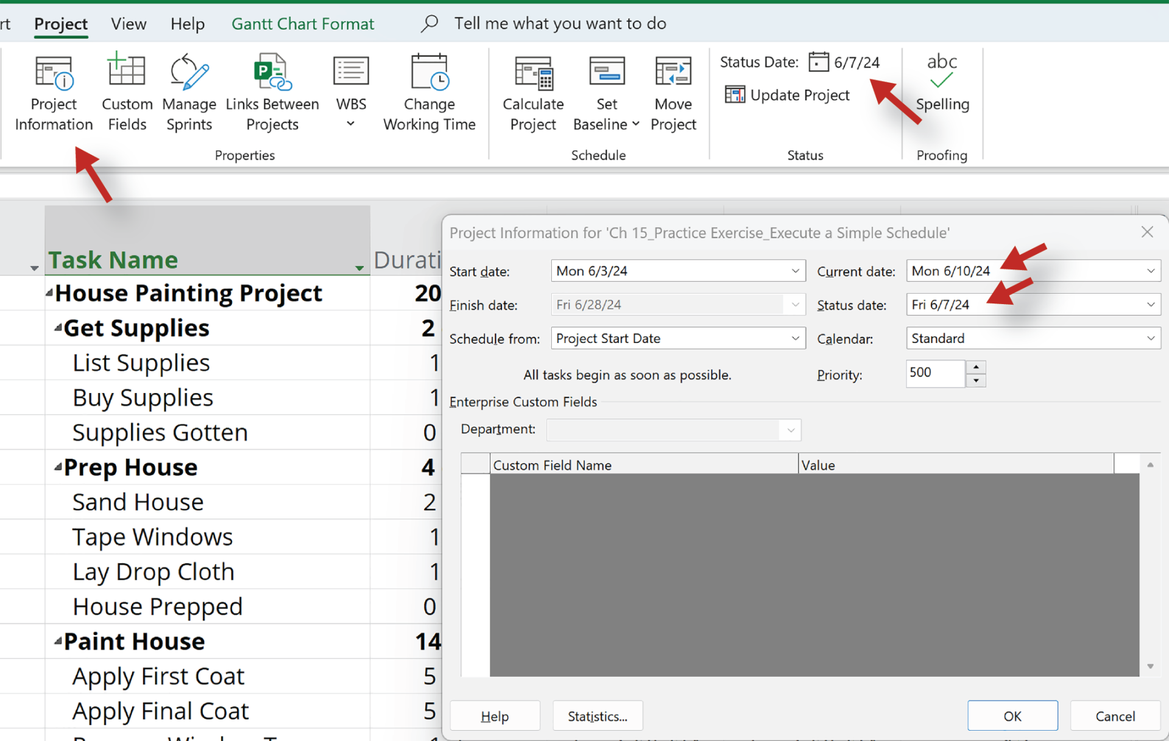The image size is (1169, 741).
Task: Click the Cancel button
Action: pyautogui.click(x=1115, y=716)
